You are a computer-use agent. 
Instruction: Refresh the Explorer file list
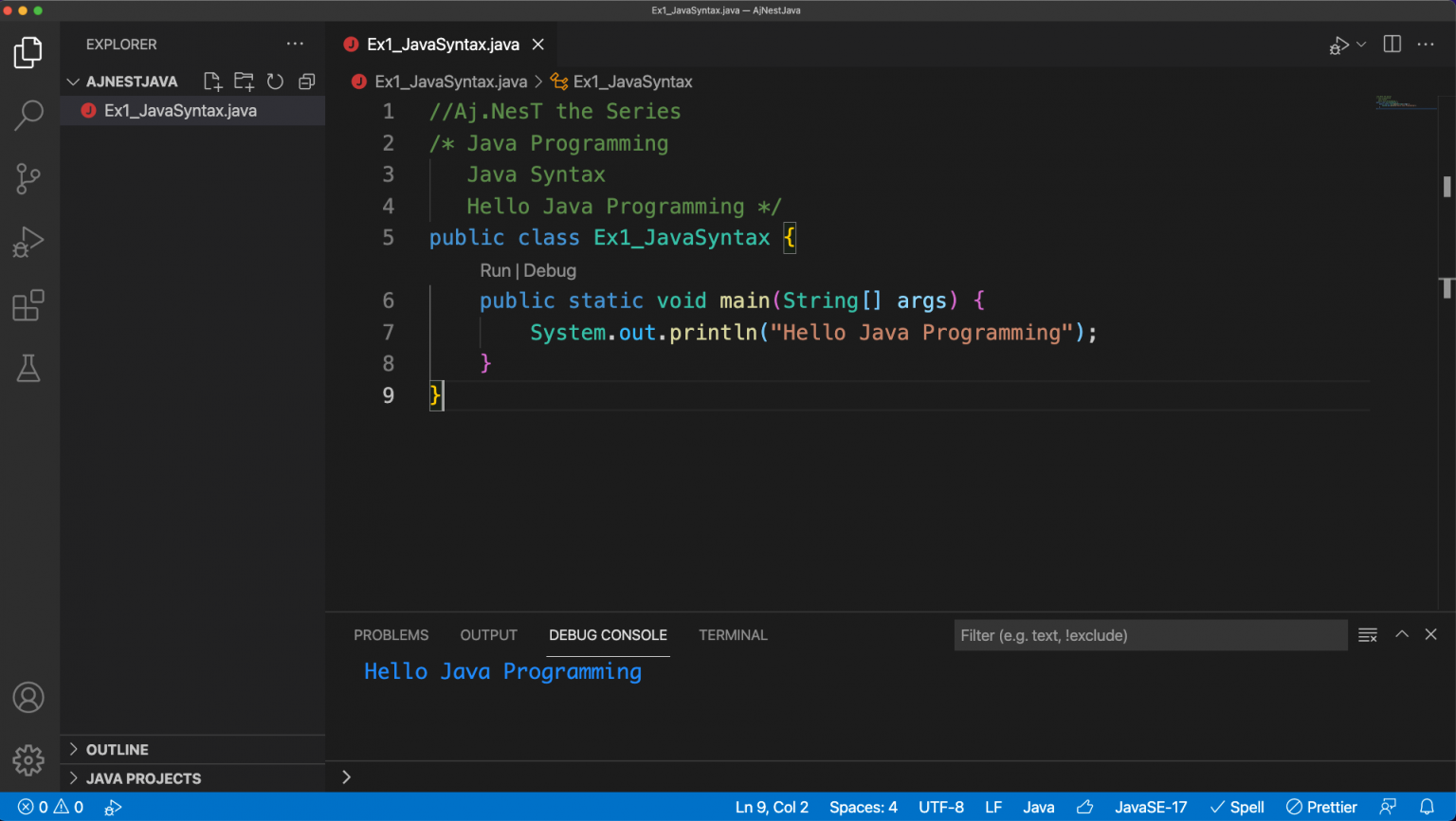pos(275,82)
